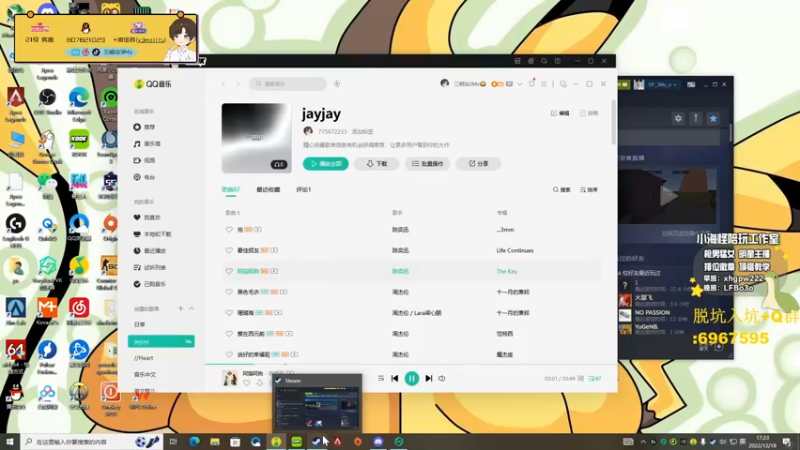This screenshot has height=450, width=800.
Task: Click the MV icon on 最佳损友
Action: tap(274, 251)
